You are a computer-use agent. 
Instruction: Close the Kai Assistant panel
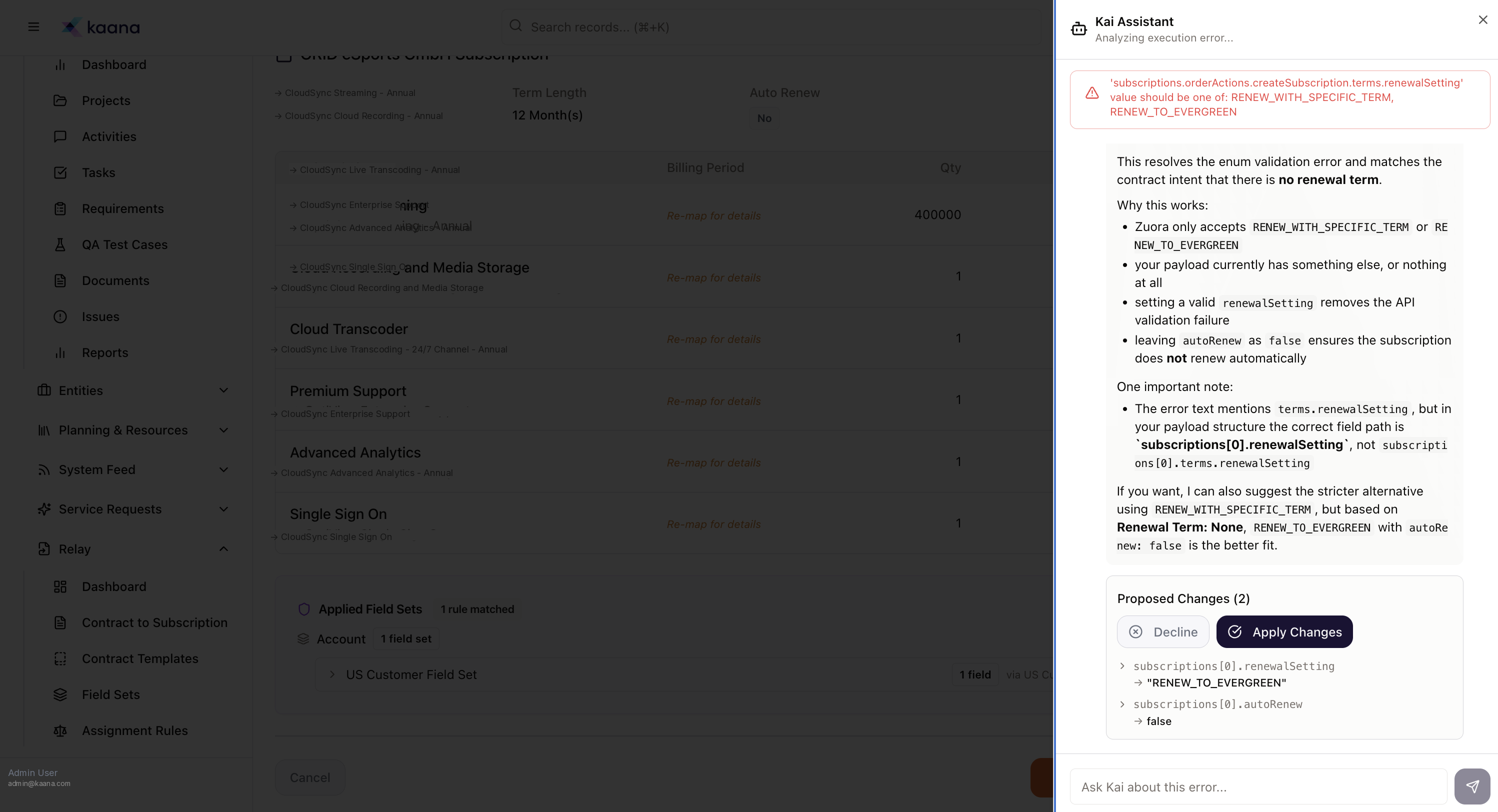1482,20
